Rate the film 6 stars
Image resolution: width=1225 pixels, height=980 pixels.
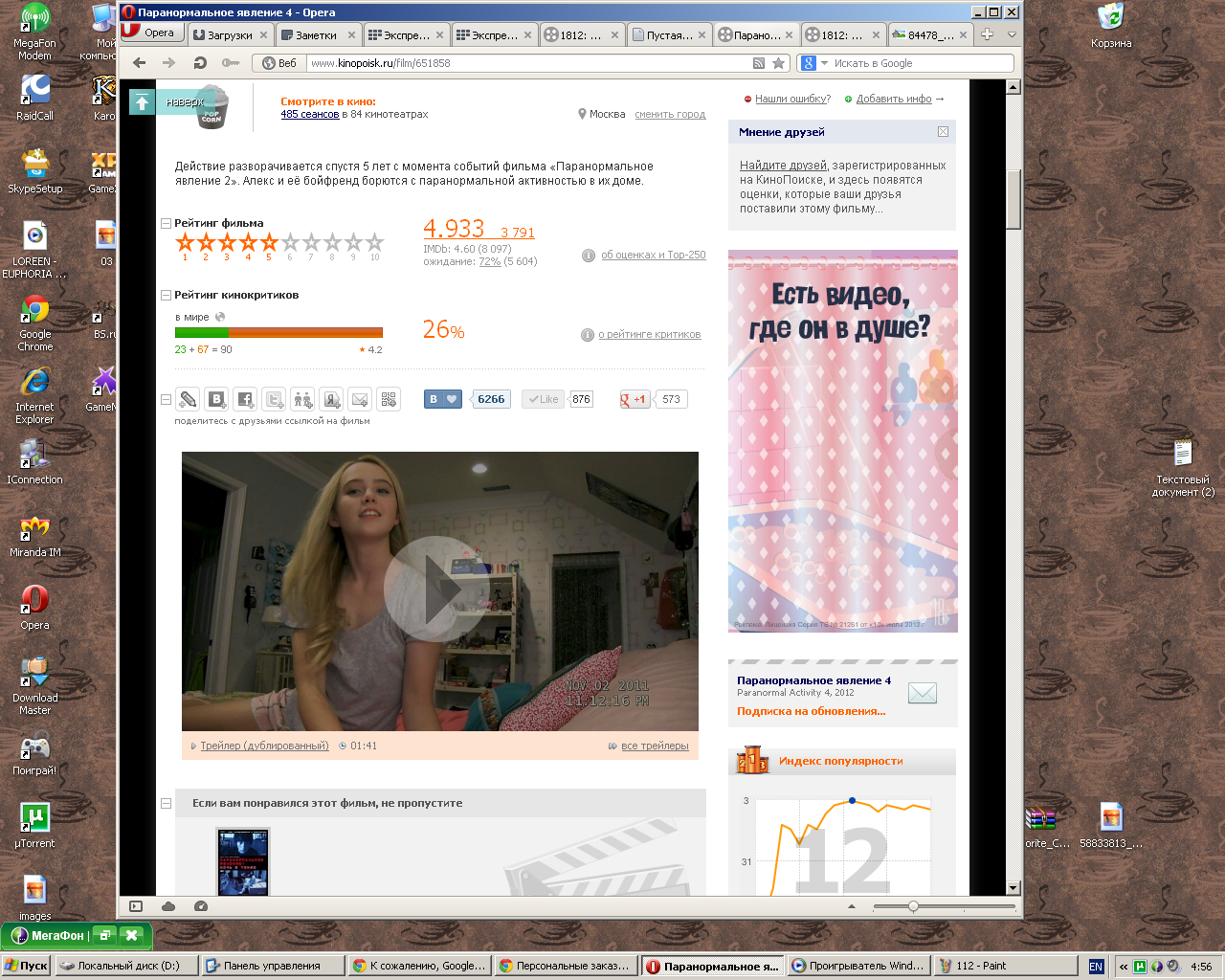point(291,242)
